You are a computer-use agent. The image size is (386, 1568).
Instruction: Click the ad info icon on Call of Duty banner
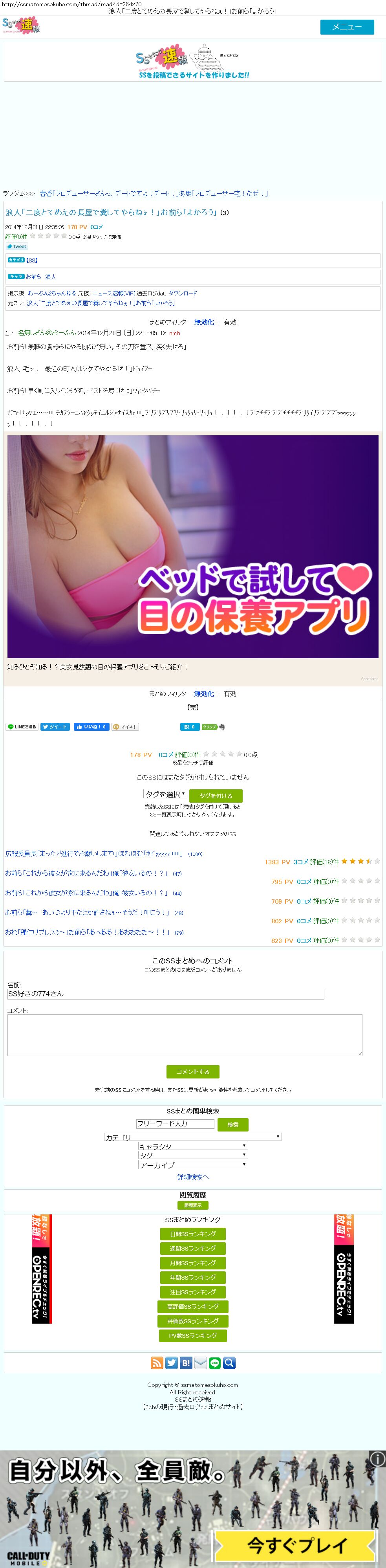coord(377,1458)
